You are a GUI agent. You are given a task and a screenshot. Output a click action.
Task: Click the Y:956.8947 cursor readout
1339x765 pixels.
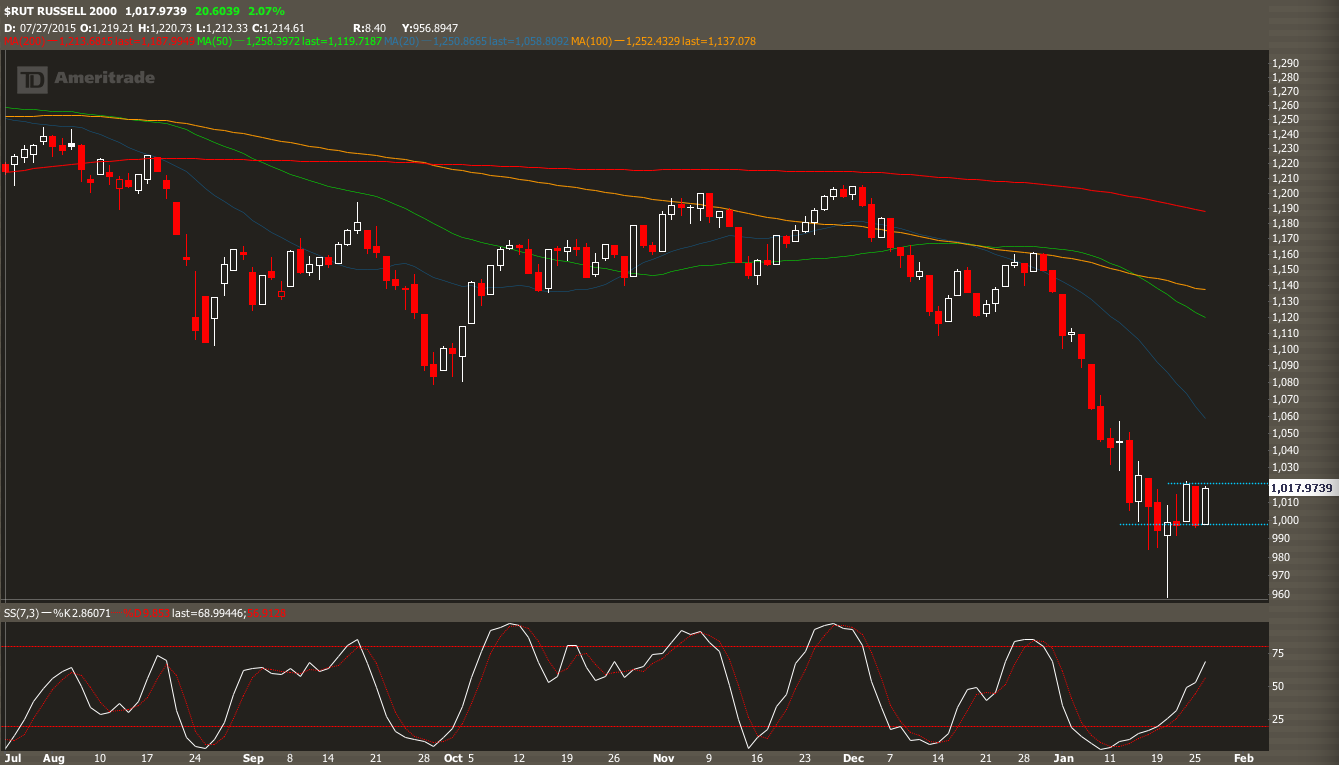tap(430, 27)
